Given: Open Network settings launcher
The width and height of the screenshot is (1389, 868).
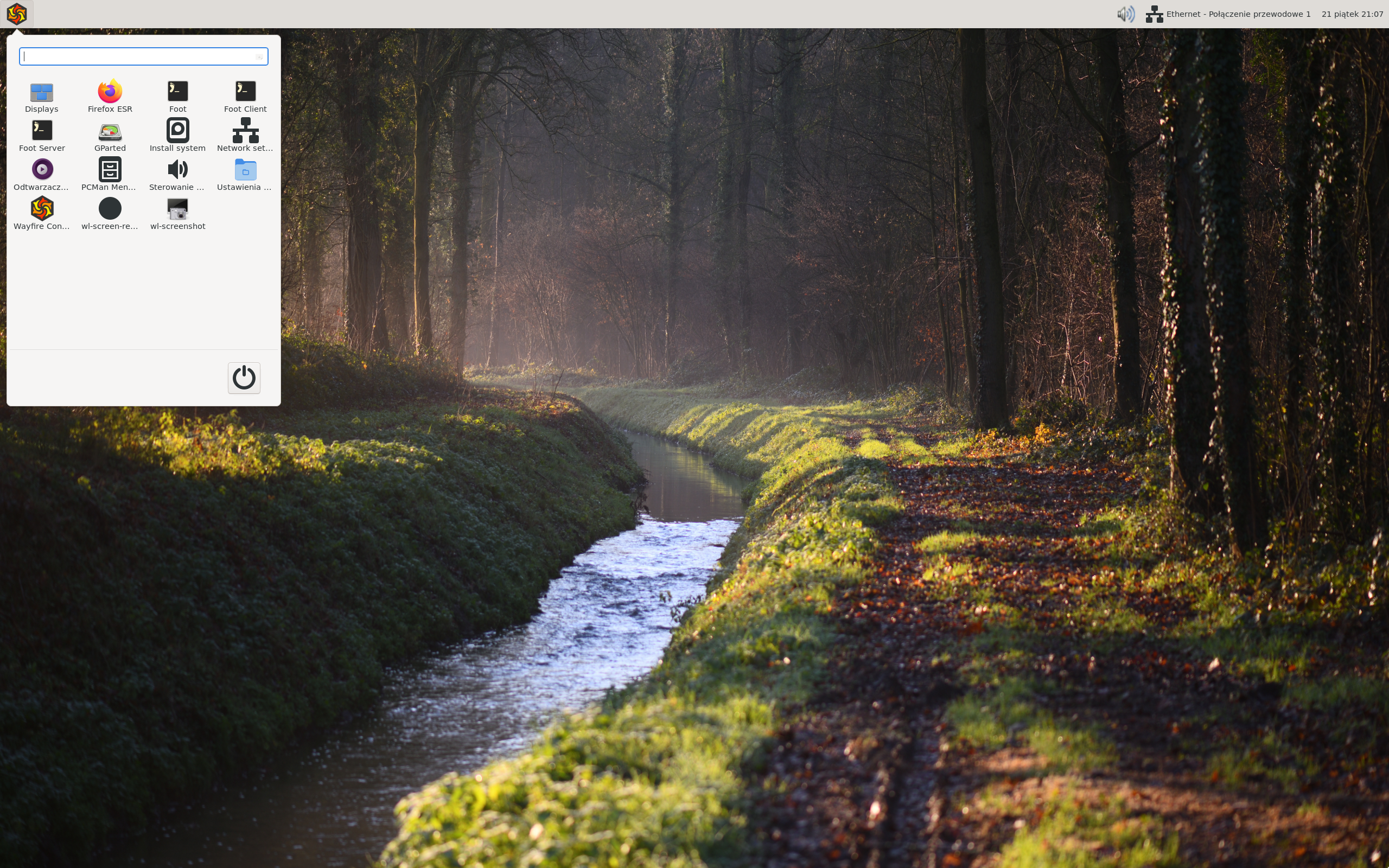Looking at the screenshot, I should [245, 136].
